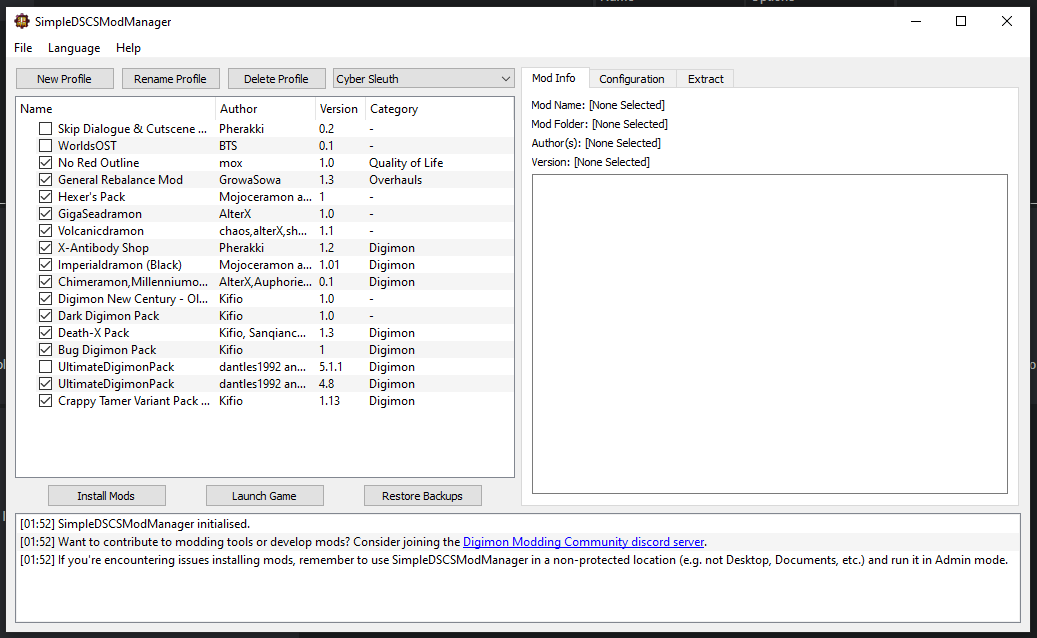
Task: Select the General Rebalance Mod row name
Action: [x=120, y=179]
